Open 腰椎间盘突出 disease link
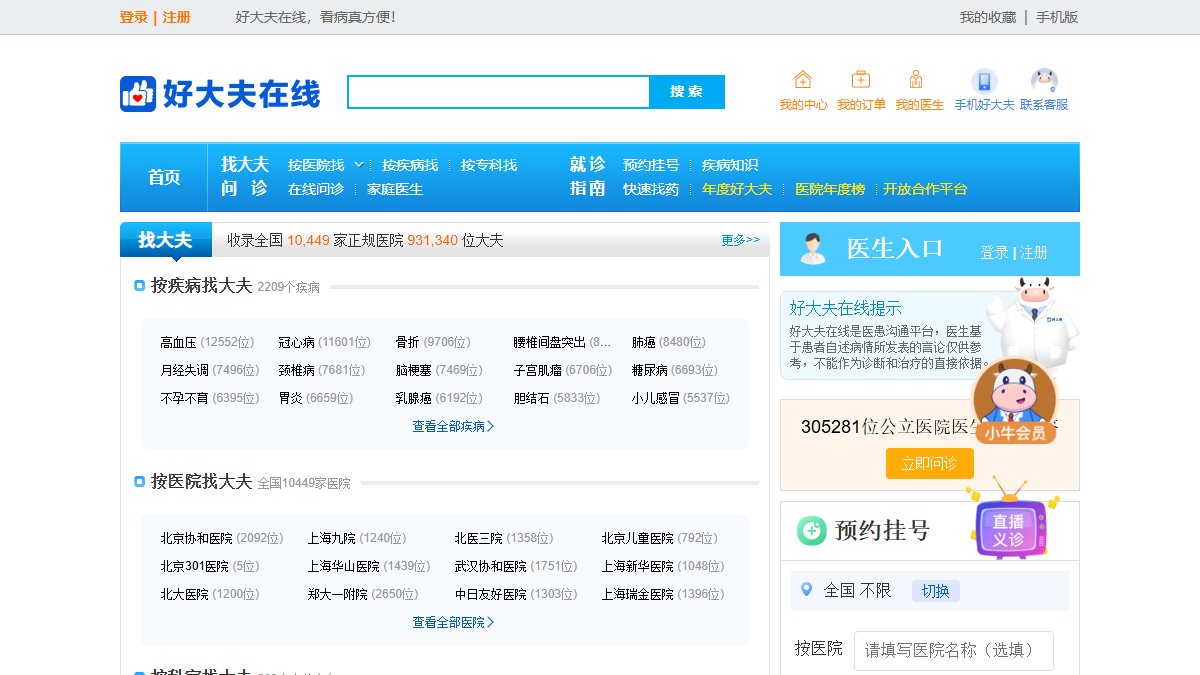 550,342
